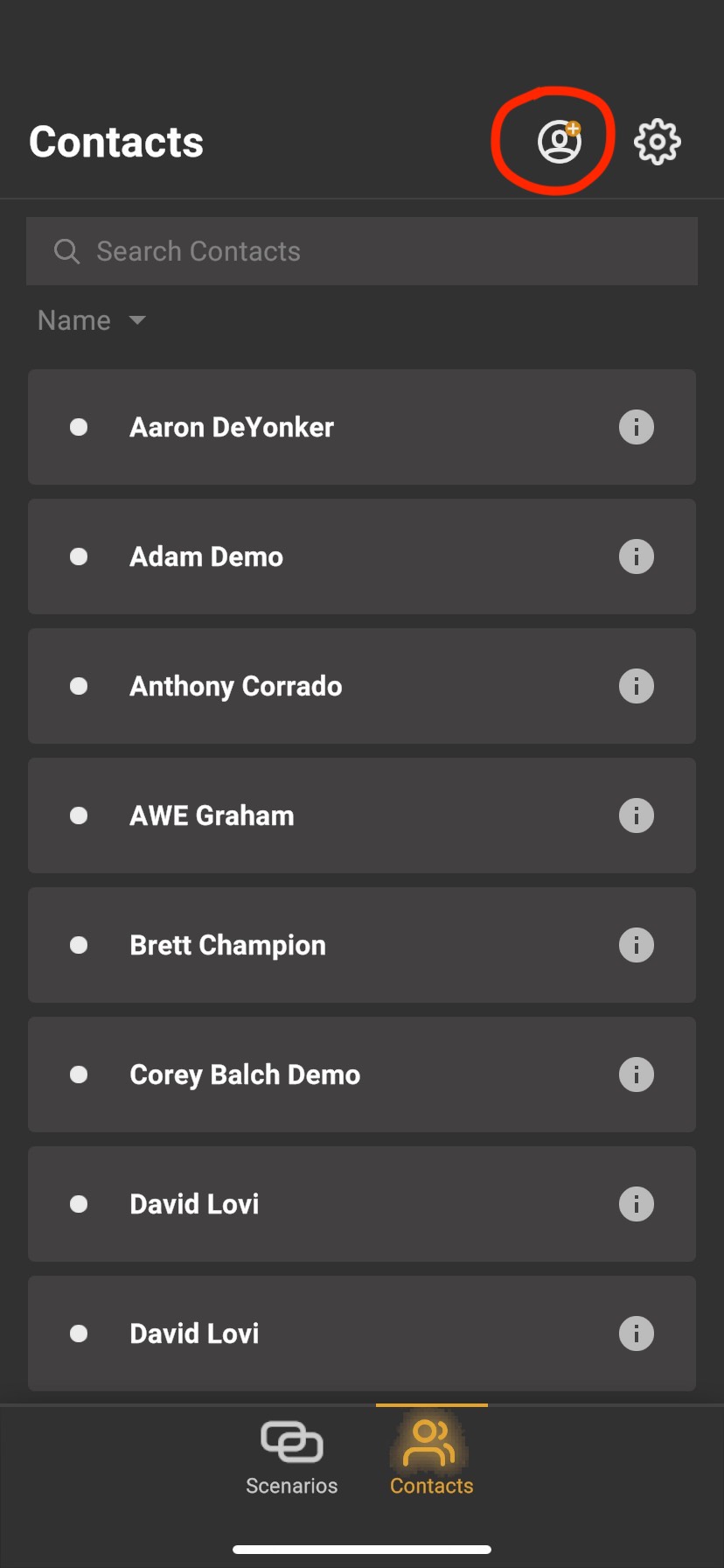Image resolution: width=724 pixels, height=1568 pixels.
Task: Switch to the Scenarios tab
Action: point(292,1458)
